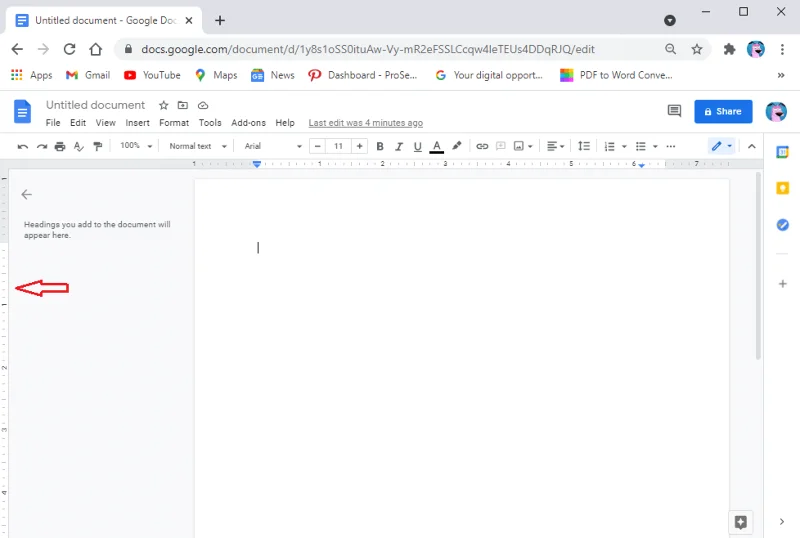This screenshot has width=800, height=538.
Task: Open the Arial font dropdown
Action: pyautogui.click(x=273, y=146)
